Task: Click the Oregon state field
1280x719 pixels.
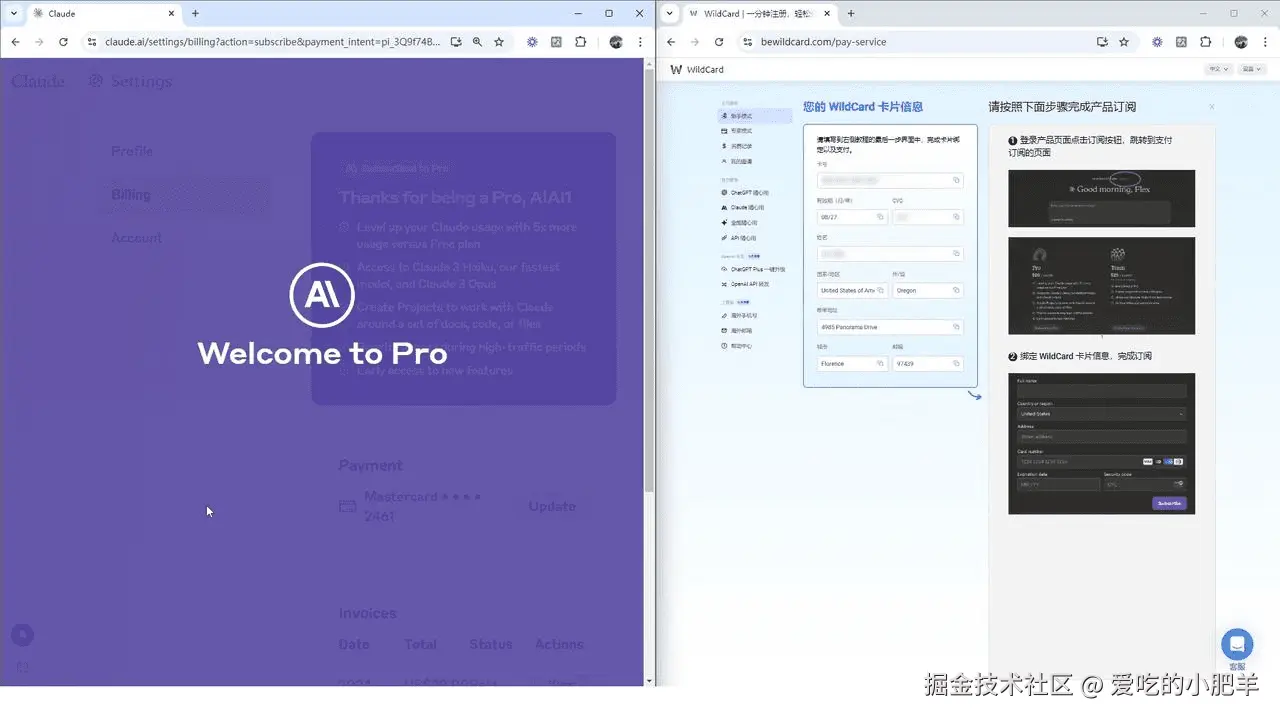Action: click(927, 290)
